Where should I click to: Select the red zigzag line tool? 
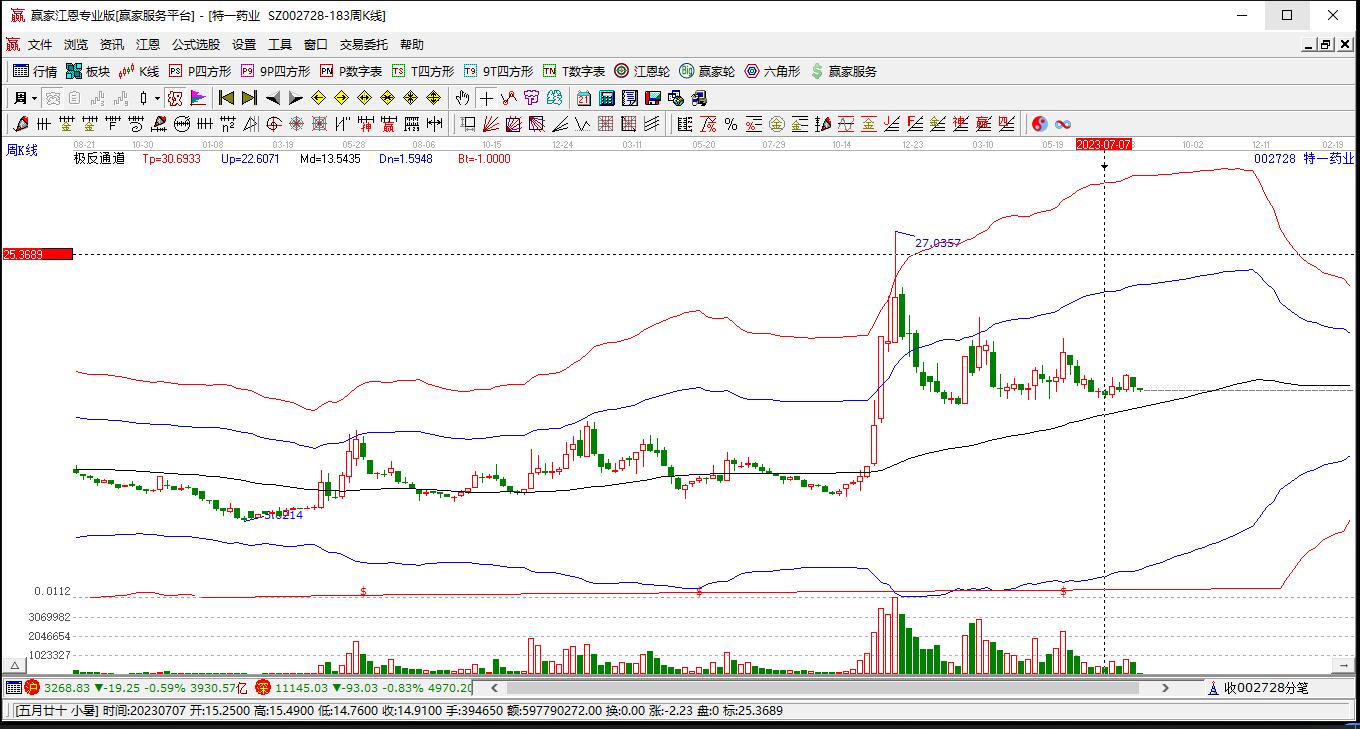(509, 98)
